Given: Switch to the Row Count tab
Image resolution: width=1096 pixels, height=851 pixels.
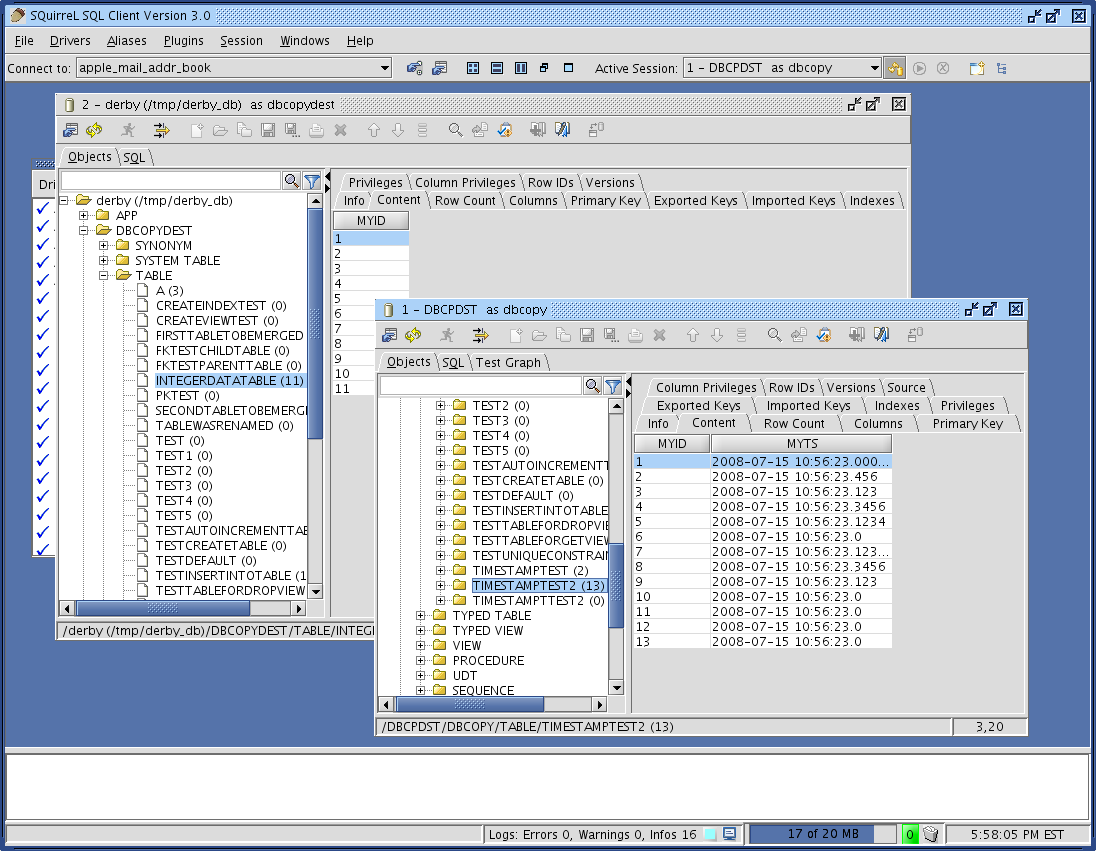Looking at the screenshot, I should pos(796,423).
